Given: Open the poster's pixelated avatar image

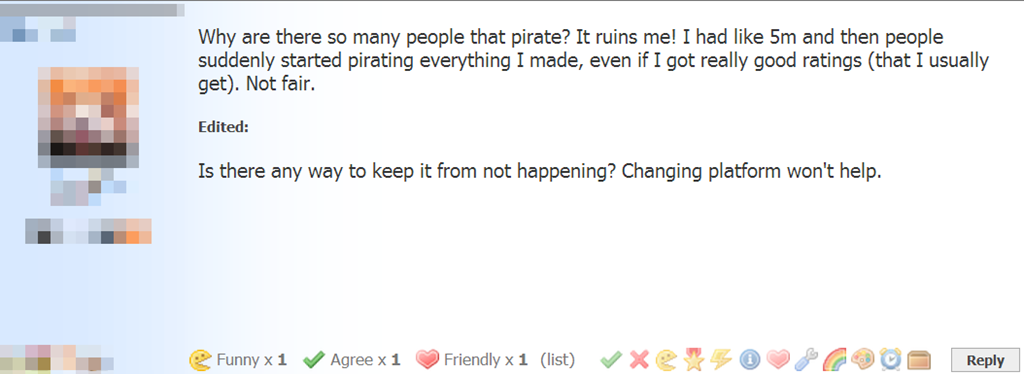Looking at the screenshot, I should click(x=89, y=117).
